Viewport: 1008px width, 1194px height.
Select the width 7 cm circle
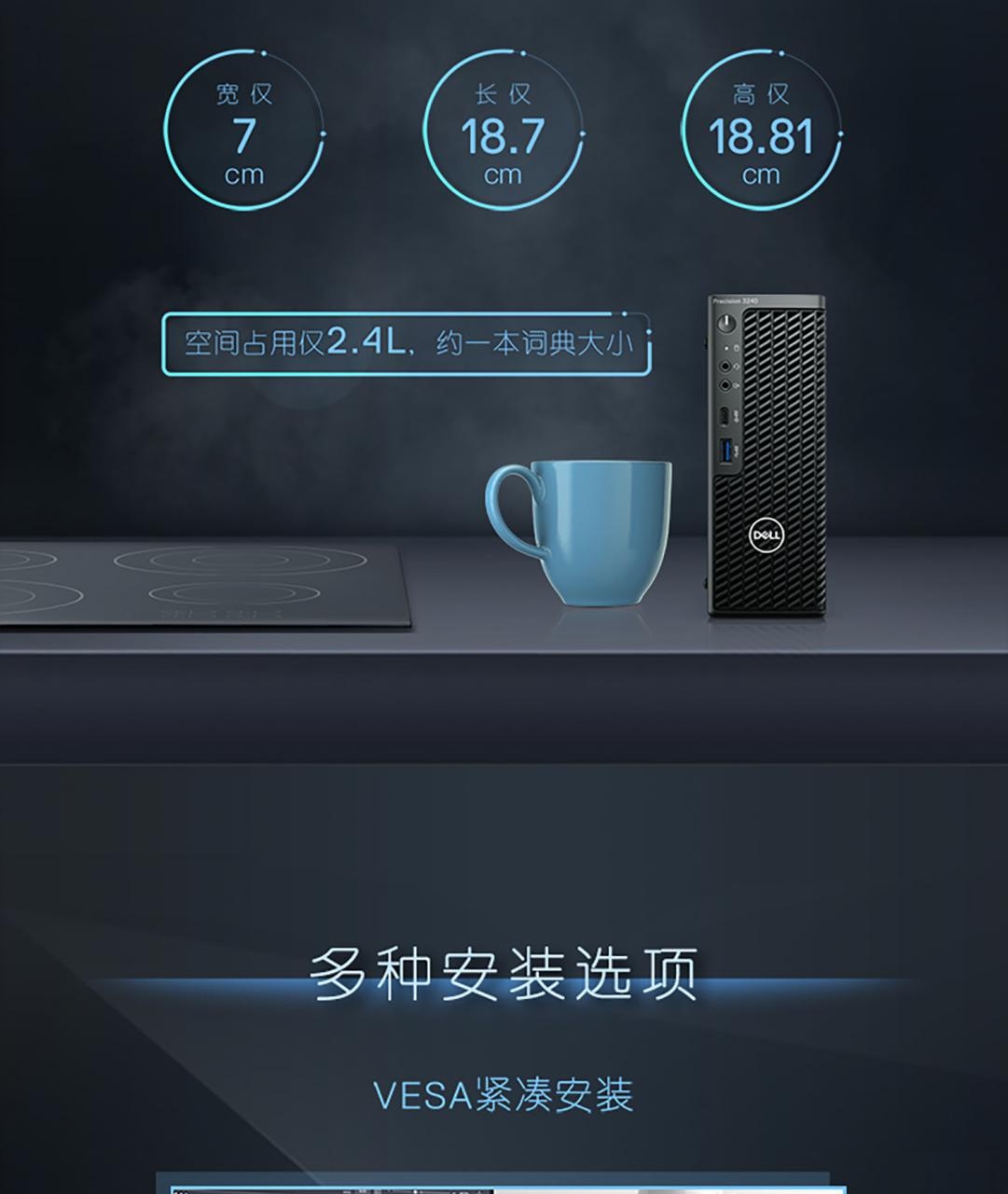pos(244,131)
